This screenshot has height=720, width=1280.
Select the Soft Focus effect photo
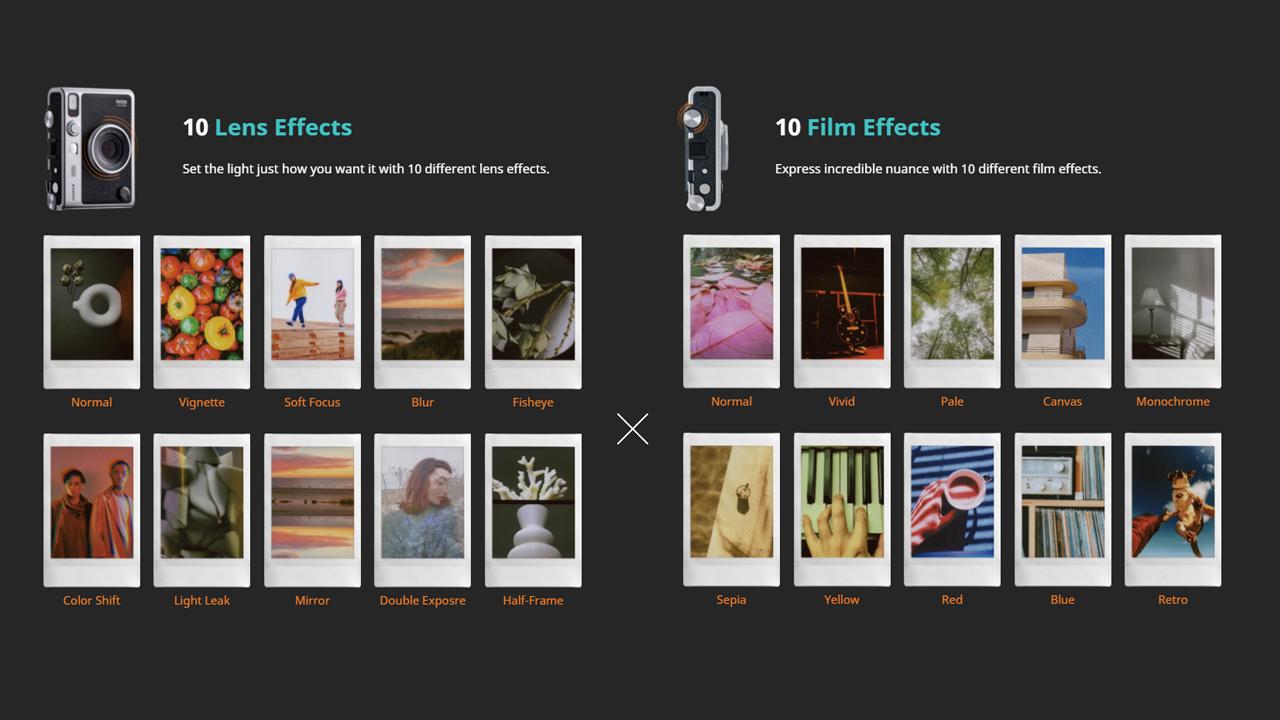coord(312,312)
